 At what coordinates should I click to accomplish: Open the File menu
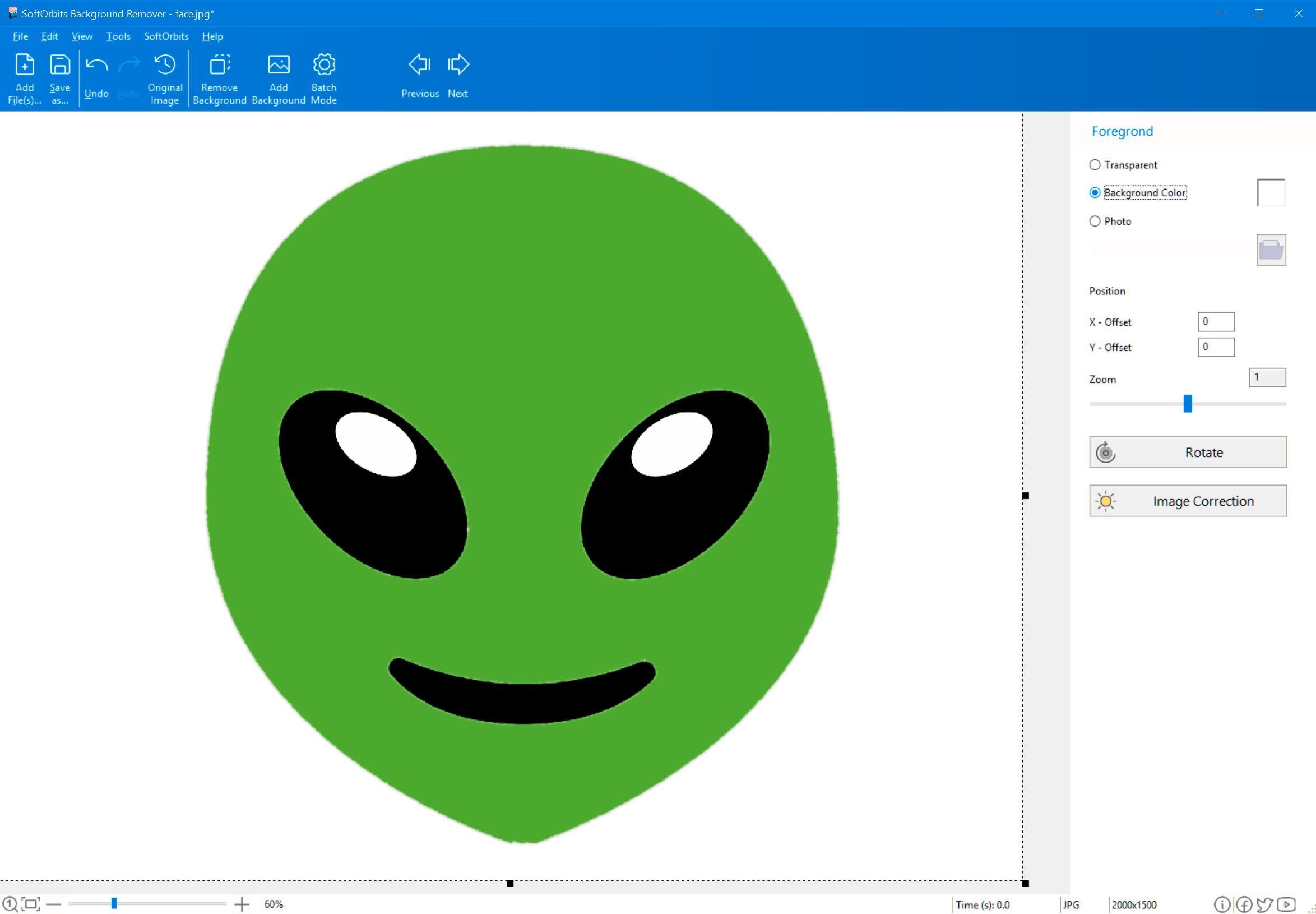20,36
